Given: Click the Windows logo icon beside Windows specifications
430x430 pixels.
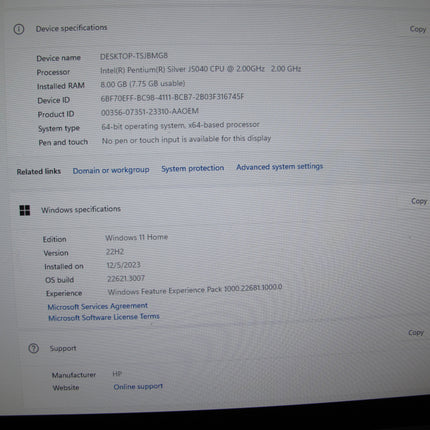Looking at the screenshot, I should pyautogui.click(x=25, y=210).
